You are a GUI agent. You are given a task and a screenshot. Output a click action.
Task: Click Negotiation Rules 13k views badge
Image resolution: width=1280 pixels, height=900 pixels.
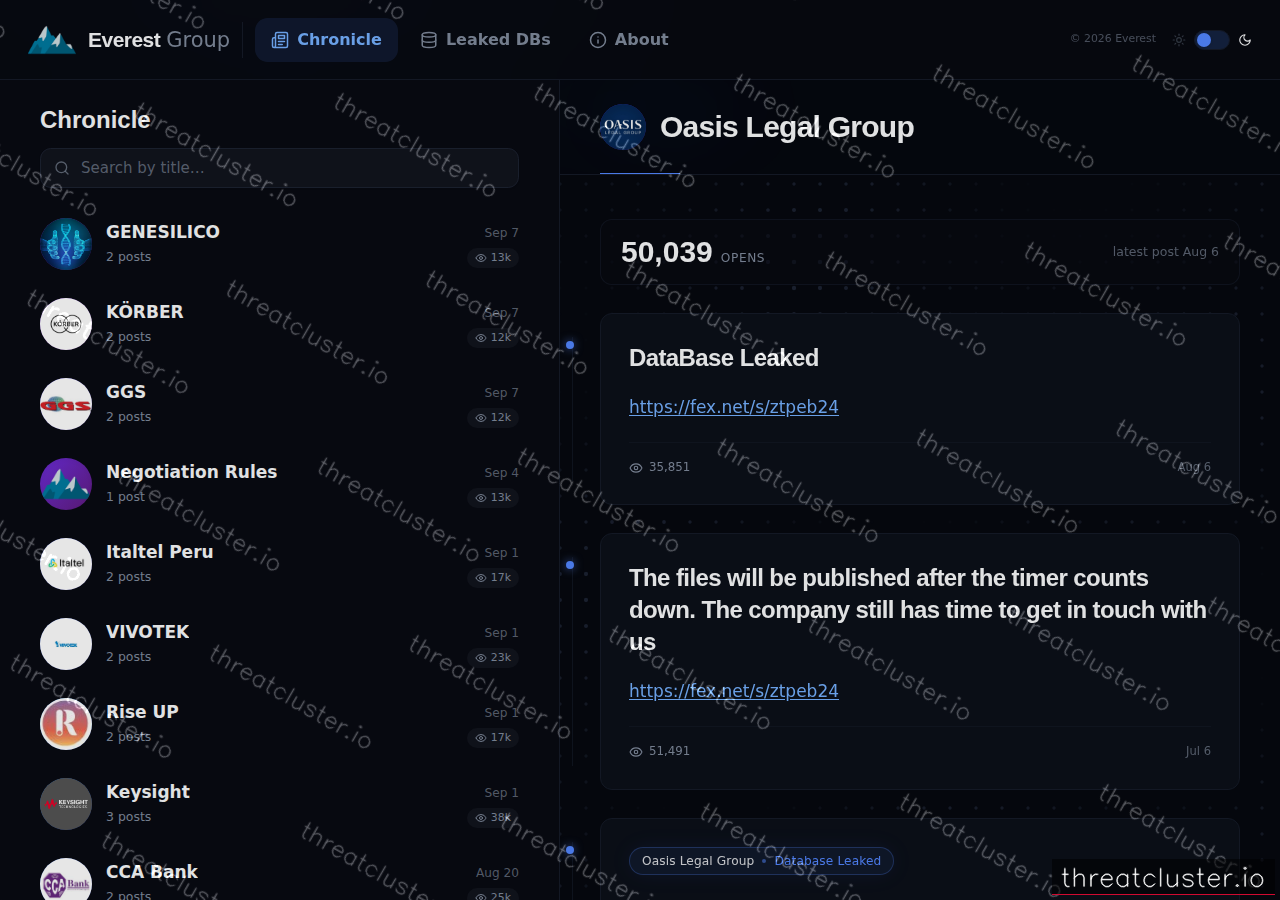pos(493,498)
